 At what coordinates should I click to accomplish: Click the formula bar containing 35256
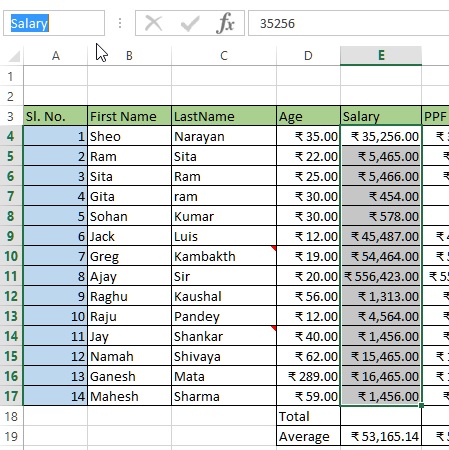click(349, 23)
